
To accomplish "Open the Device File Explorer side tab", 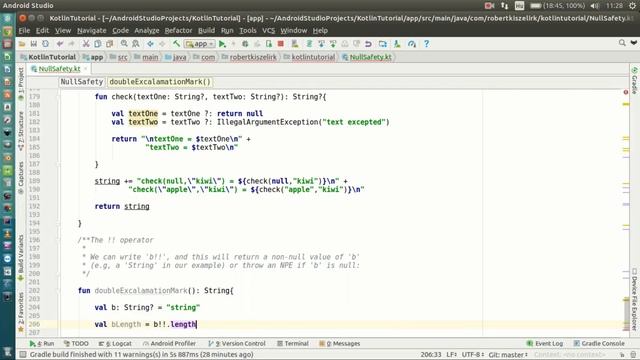I will (x=634, y=299).
